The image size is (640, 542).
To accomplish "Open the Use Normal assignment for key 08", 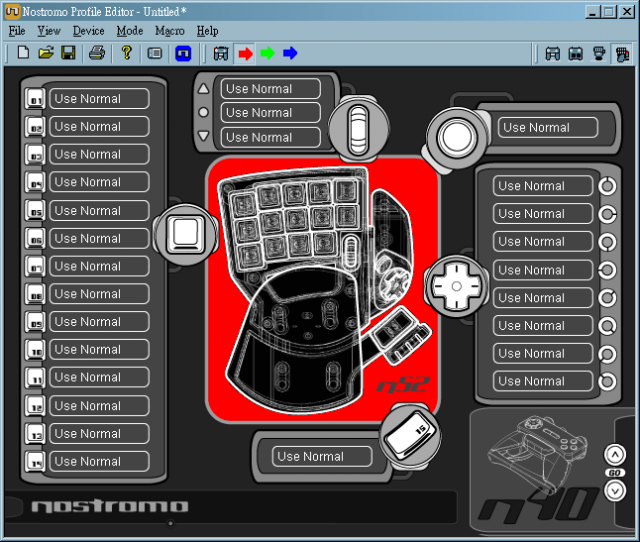I will [99, 294].
